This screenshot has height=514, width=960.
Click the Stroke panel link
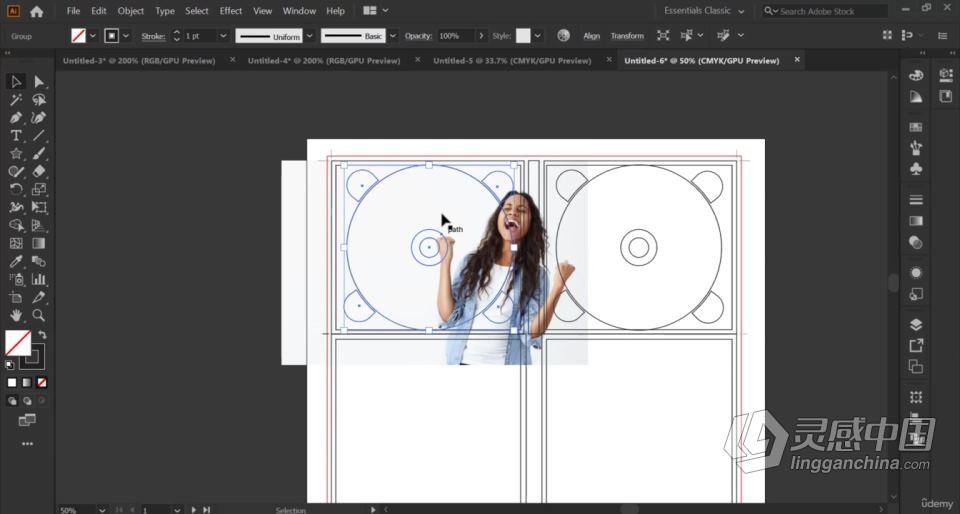[x=153, y=36]
